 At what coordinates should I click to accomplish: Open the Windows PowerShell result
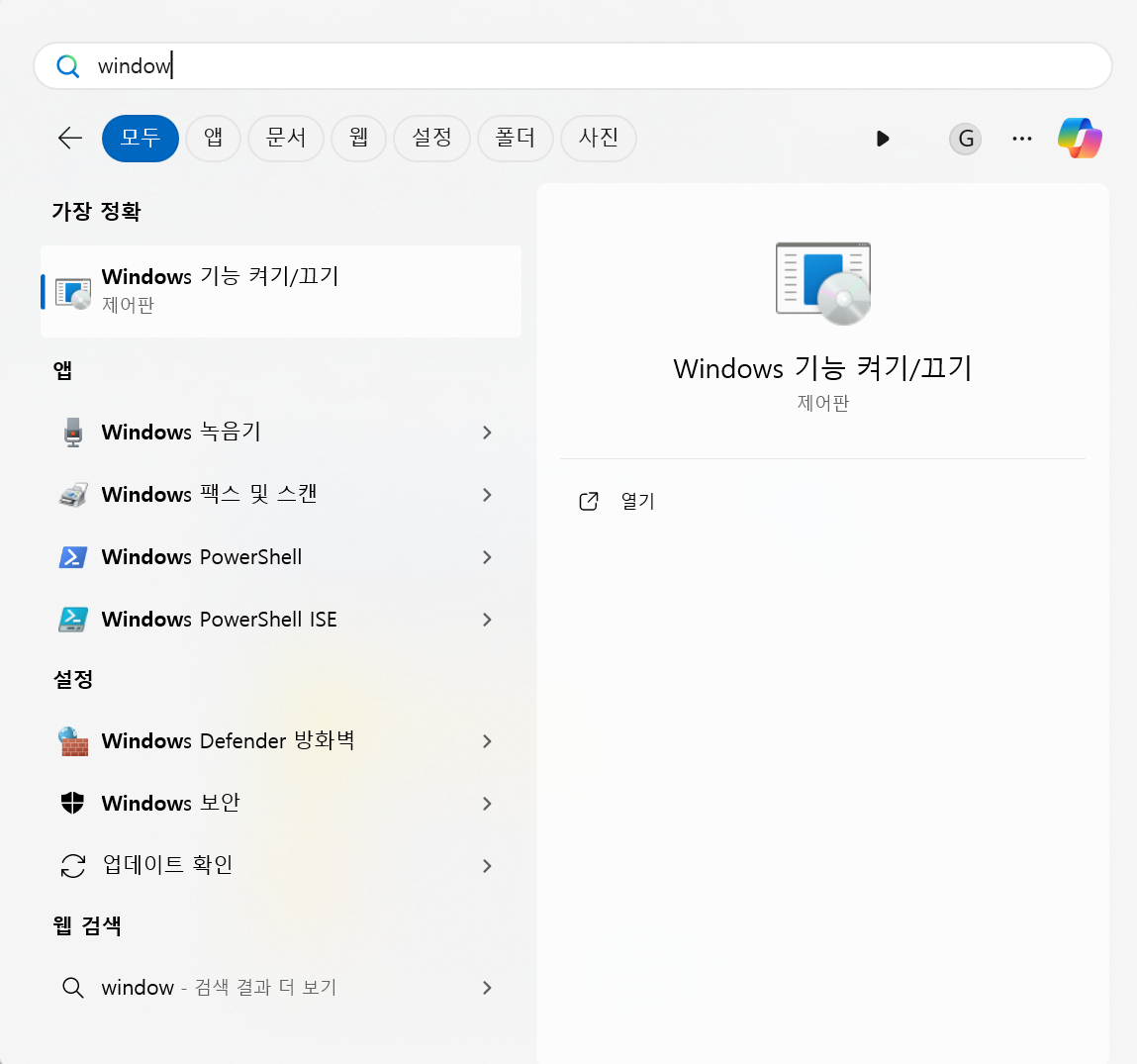(281, 557)
